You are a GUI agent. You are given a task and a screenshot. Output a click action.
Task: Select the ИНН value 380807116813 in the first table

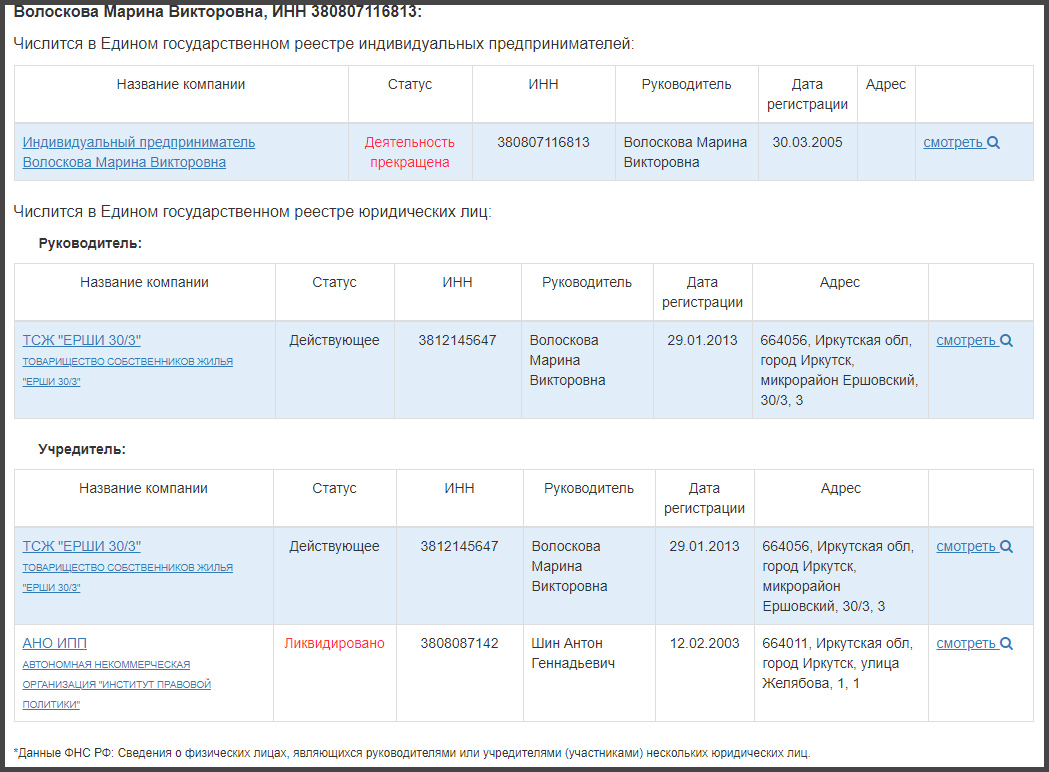[x=543, y=142]
